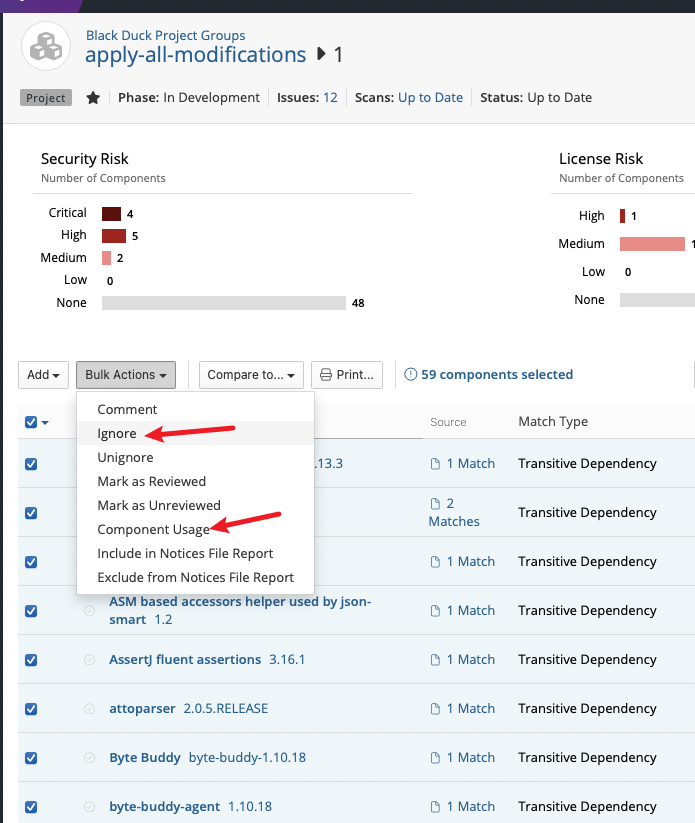Uncheck the ASM based accessors helper checkbox

point(31,611)
